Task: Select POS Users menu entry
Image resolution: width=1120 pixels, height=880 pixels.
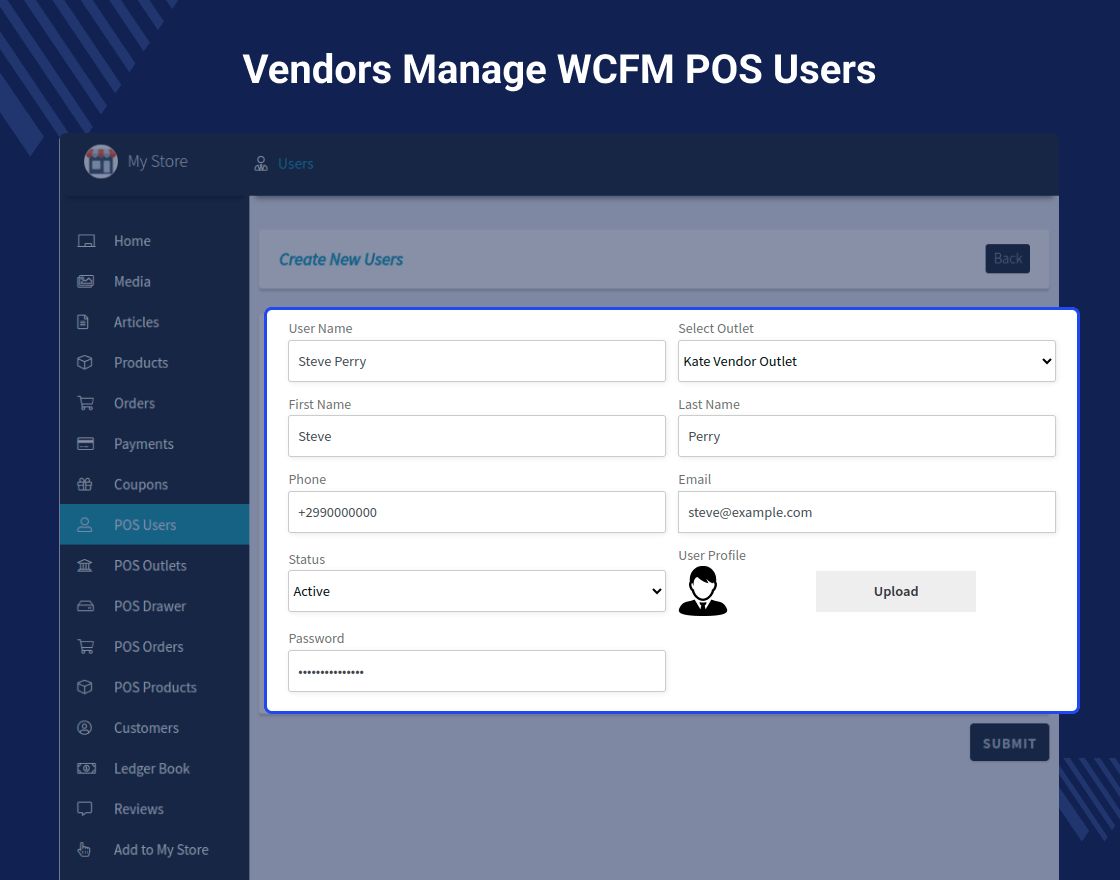Action: [155, 524]
